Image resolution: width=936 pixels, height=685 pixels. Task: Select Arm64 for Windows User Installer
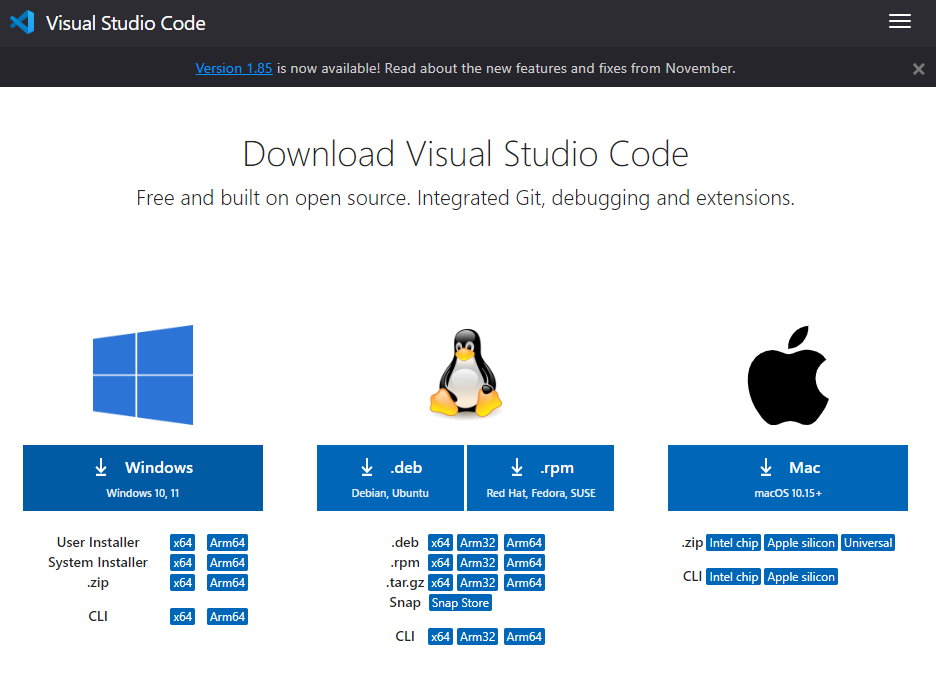point(227,542)
